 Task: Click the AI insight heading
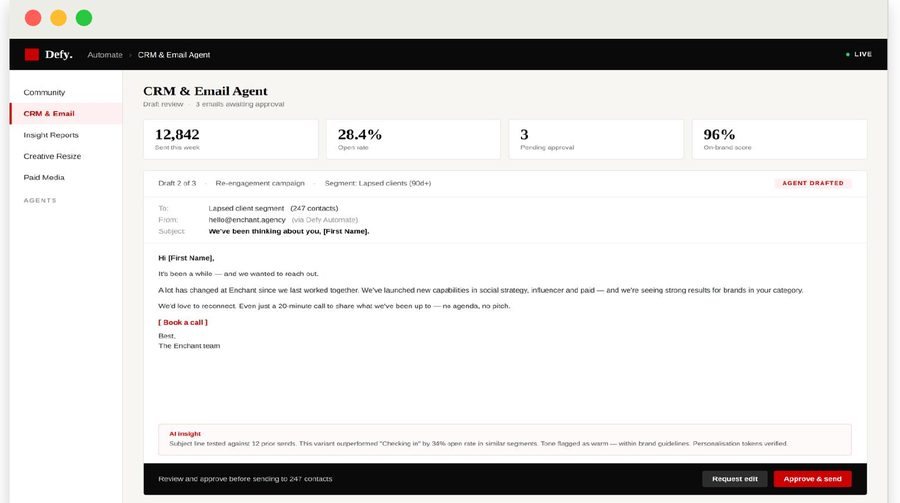pyautogui.click(x=185, y=434)
